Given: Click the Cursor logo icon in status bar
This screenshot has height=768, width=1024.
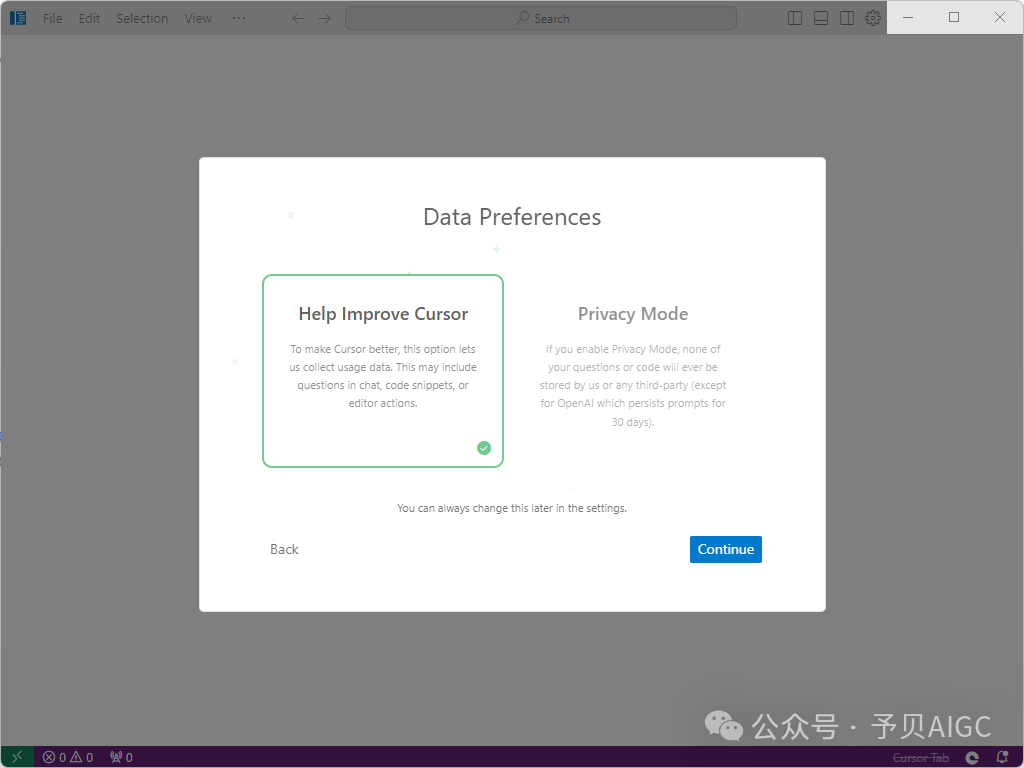Looking at the screenshot, I should point(972,758).
